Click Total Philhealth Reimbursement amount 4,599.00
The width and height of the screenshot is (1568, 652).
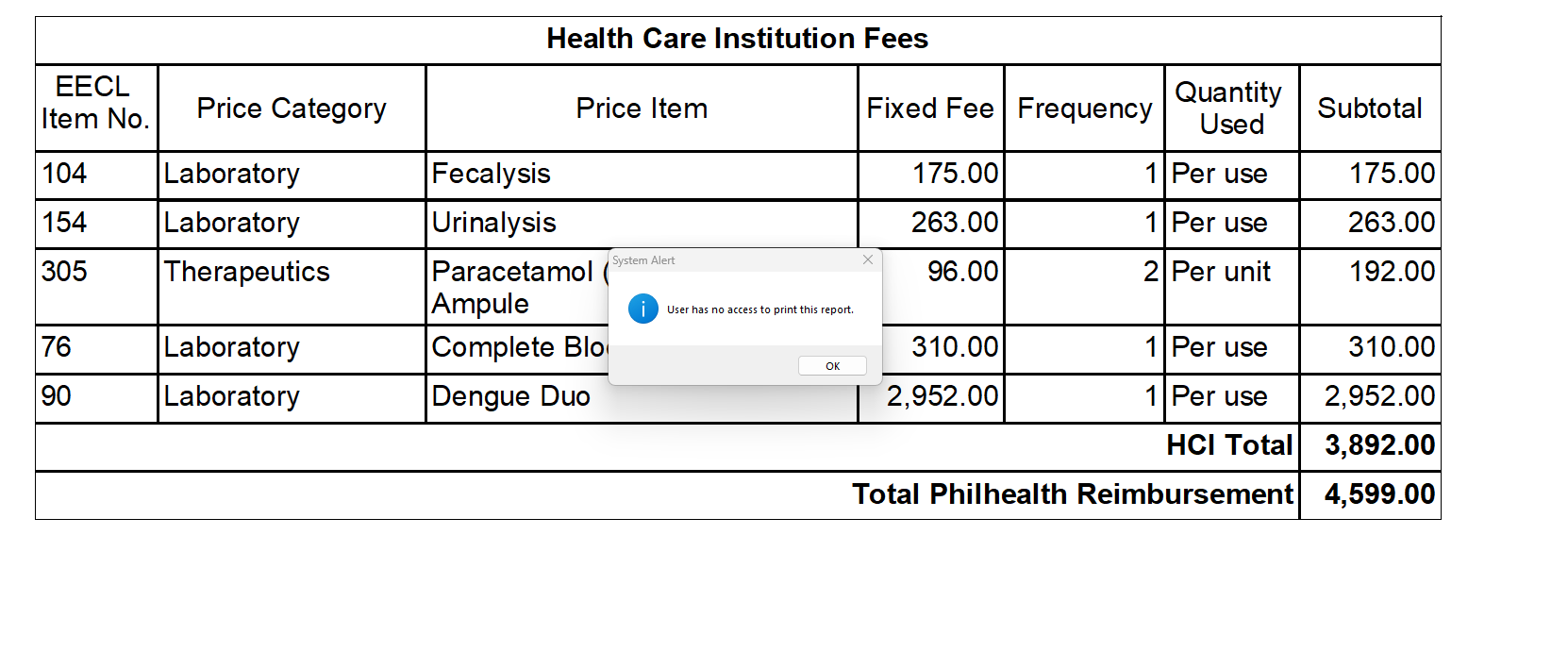click(x=1379, y=494)
